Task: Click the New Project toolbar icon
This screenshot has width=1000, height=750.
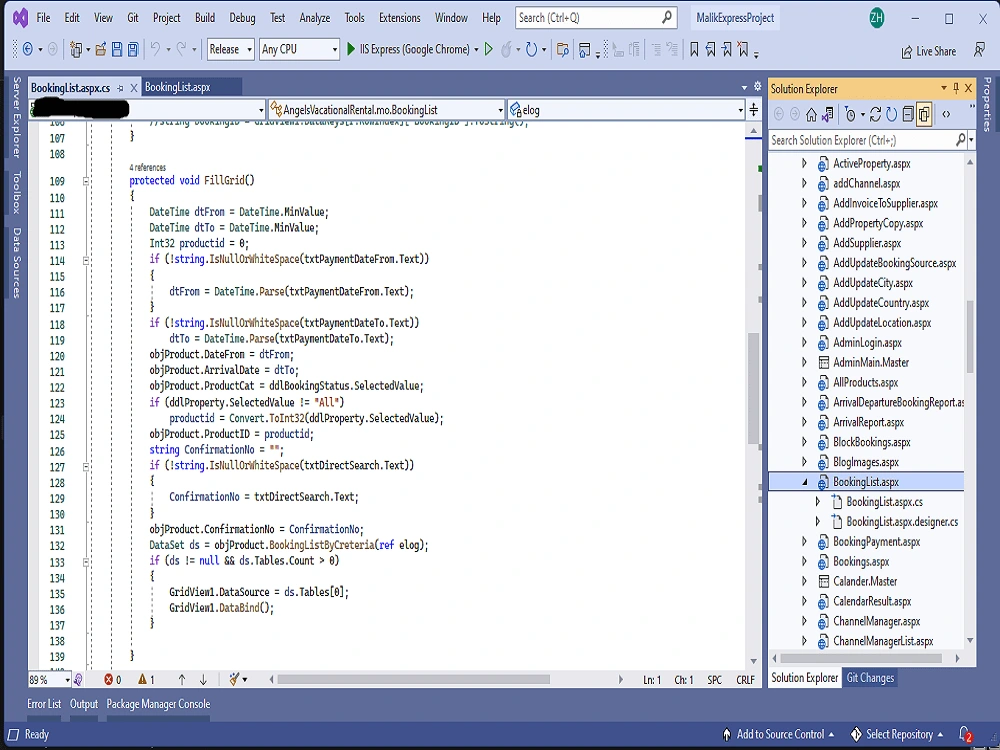Action: tap(76, 49)
